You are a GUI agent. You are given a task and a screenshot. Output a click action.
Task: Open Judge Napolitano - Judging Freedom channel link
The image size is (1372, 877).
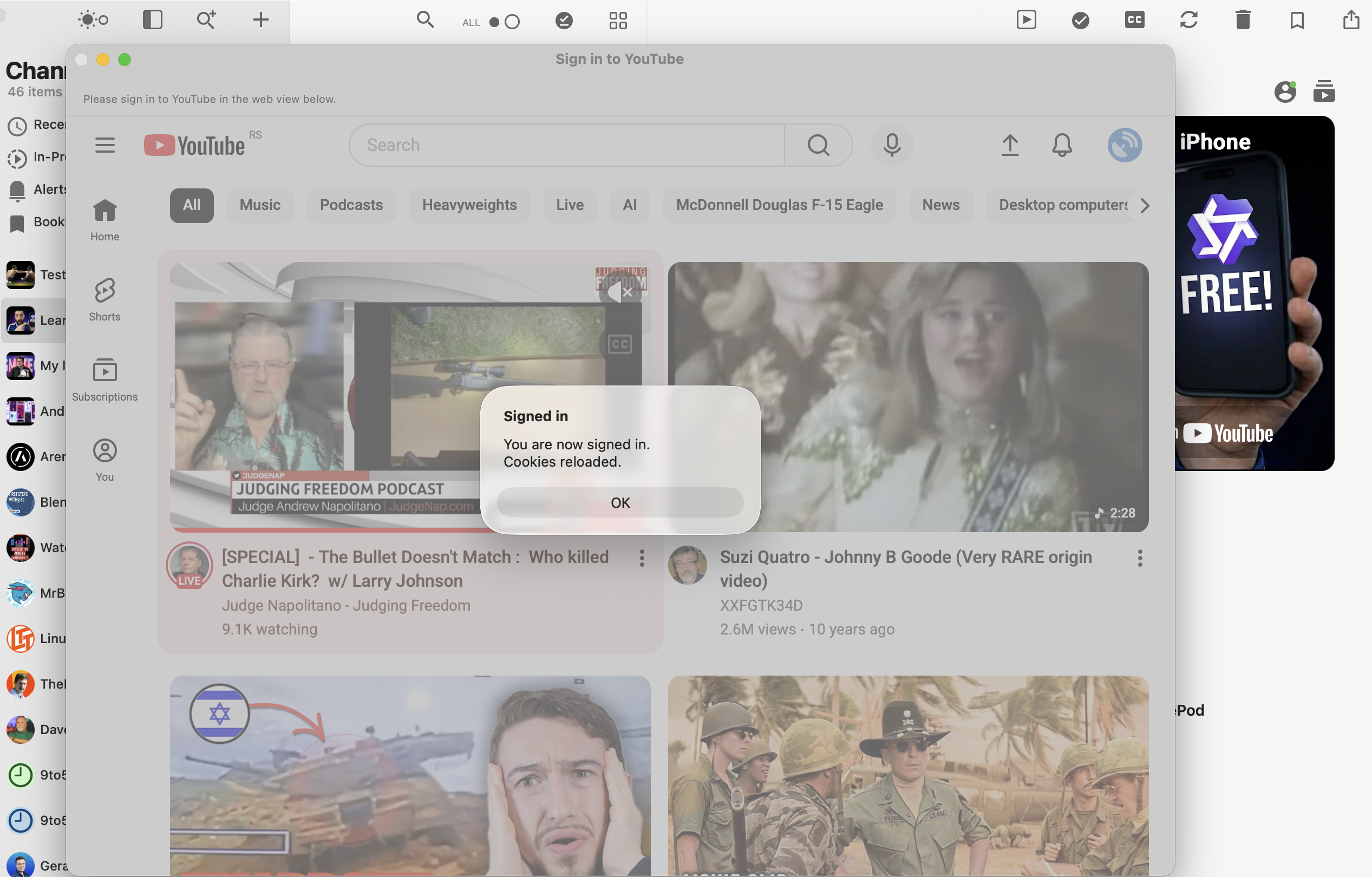[x=346, y=605]
